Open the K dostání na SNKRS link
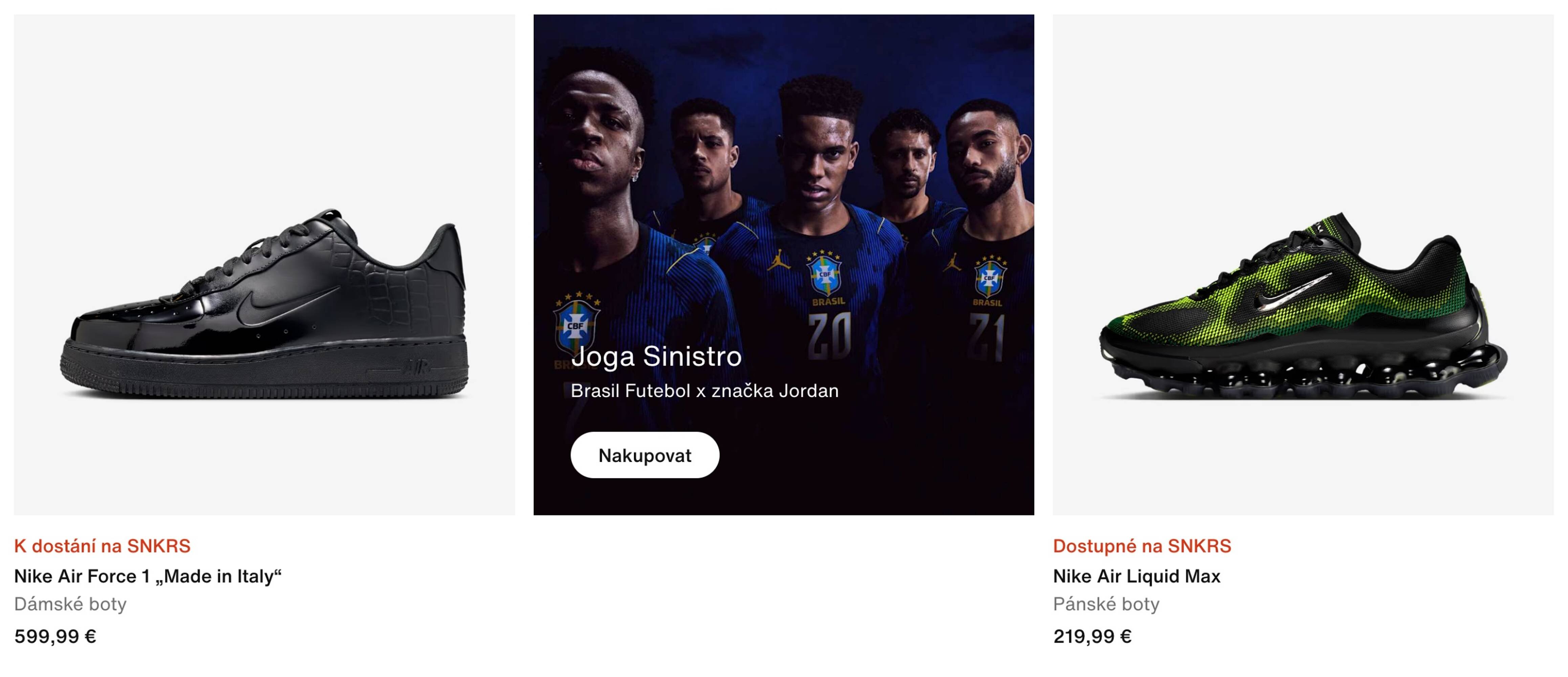 point(102,546)
